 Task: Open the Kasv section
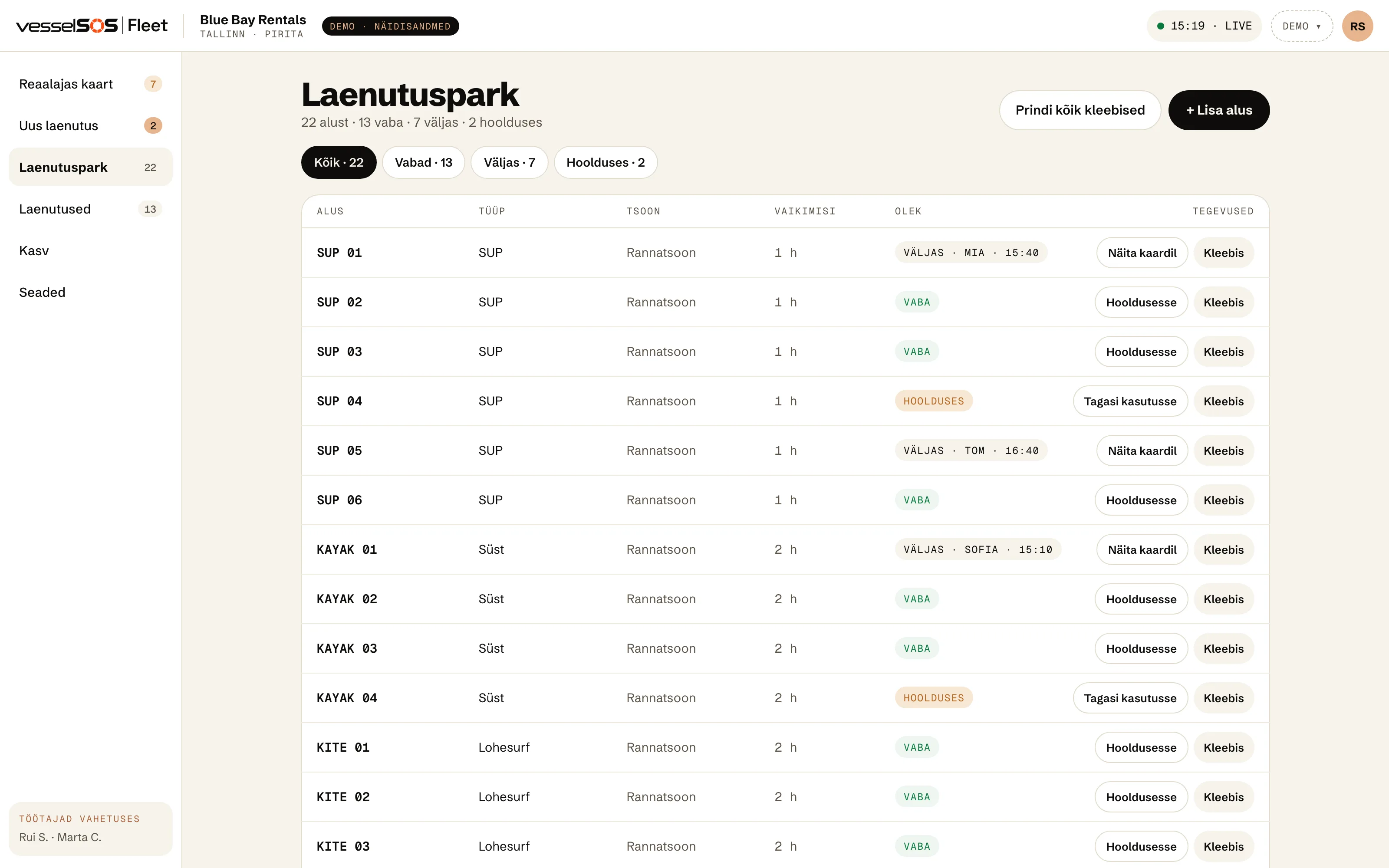tap(91, 251)
